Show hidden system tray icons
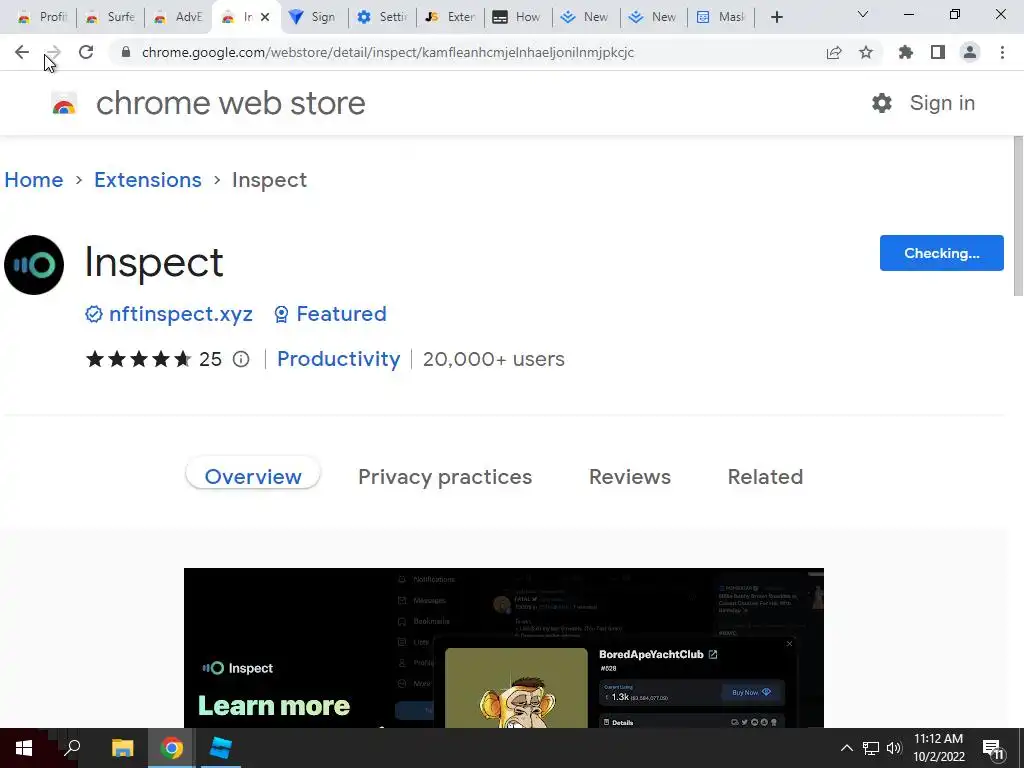Viewport: 1024px width, 768px height. point(846,748)
